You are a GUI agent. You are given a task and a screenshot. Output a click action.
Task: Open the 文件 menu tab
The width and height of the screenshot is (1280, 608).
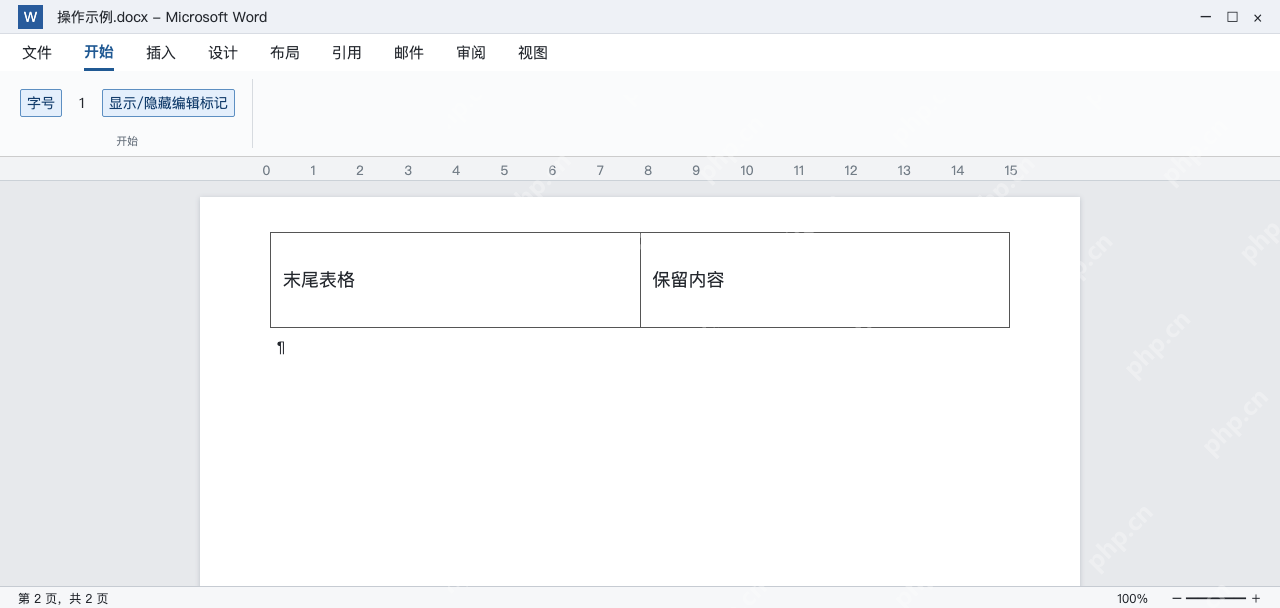click(37, 53)
